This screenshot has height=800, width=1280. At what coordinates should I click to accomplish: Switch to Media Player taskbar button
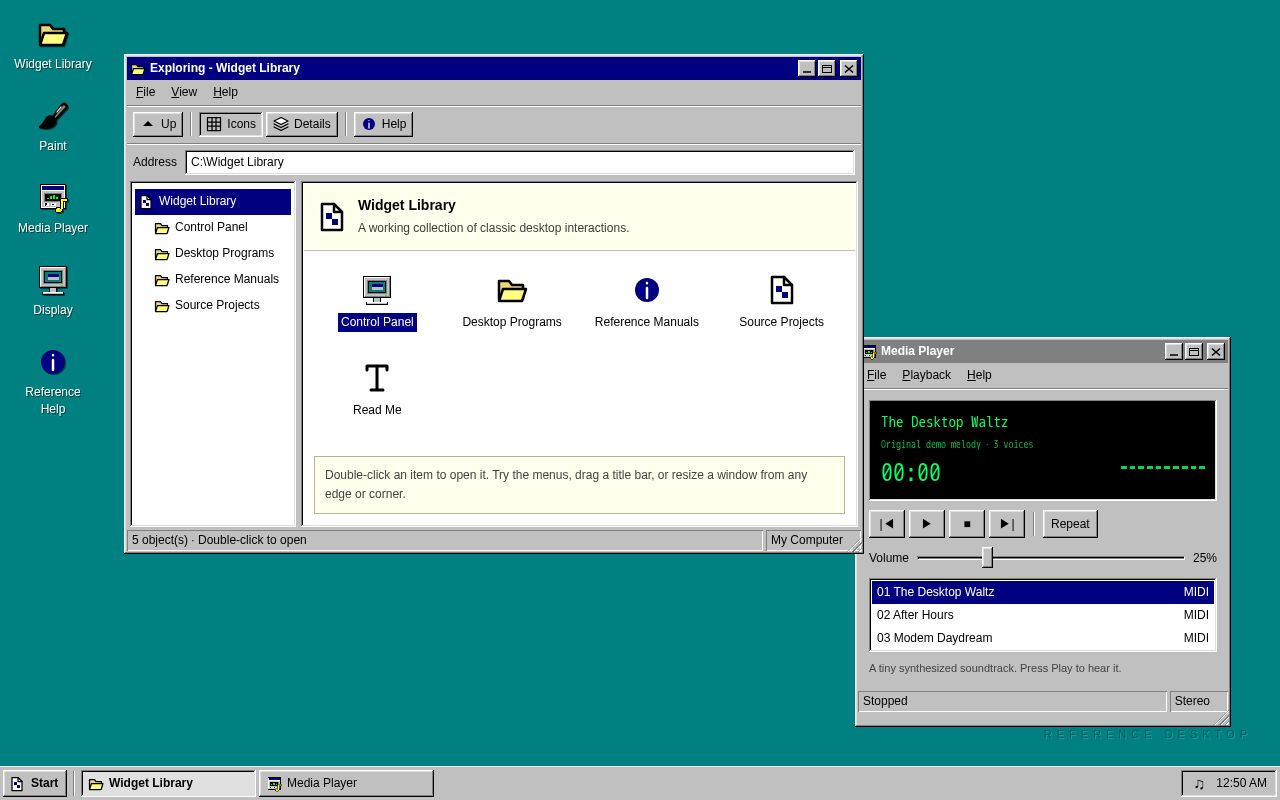coord(346,783)
